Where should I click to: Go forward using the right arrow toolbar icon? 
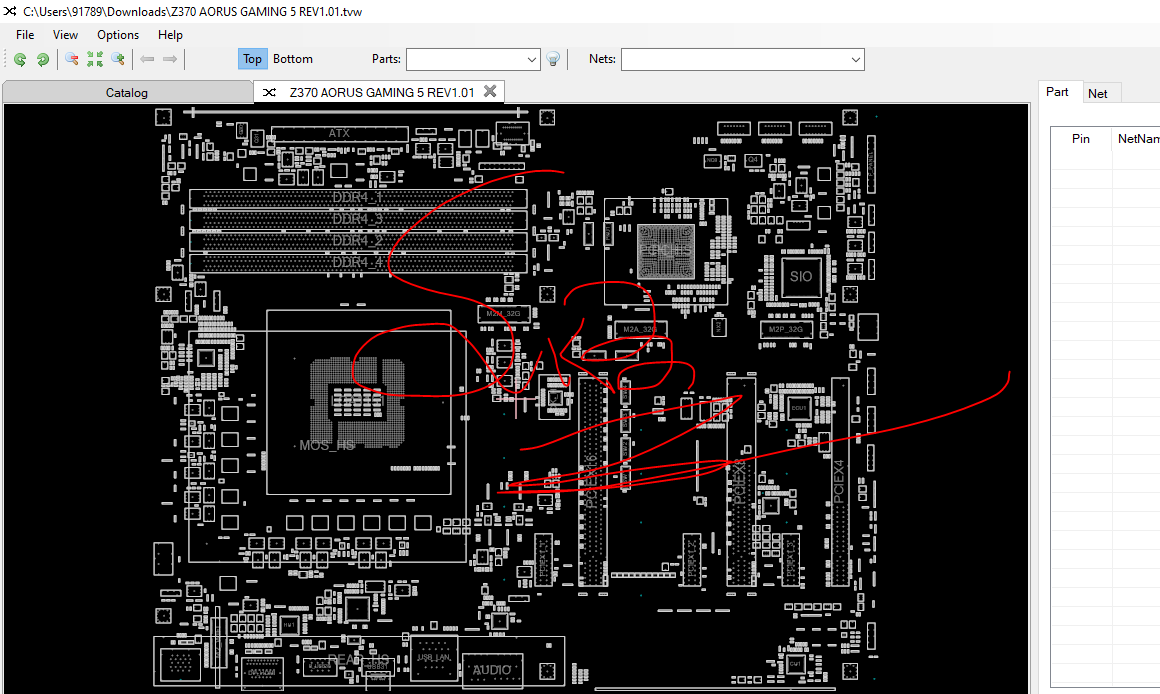(x=170, y=59)
